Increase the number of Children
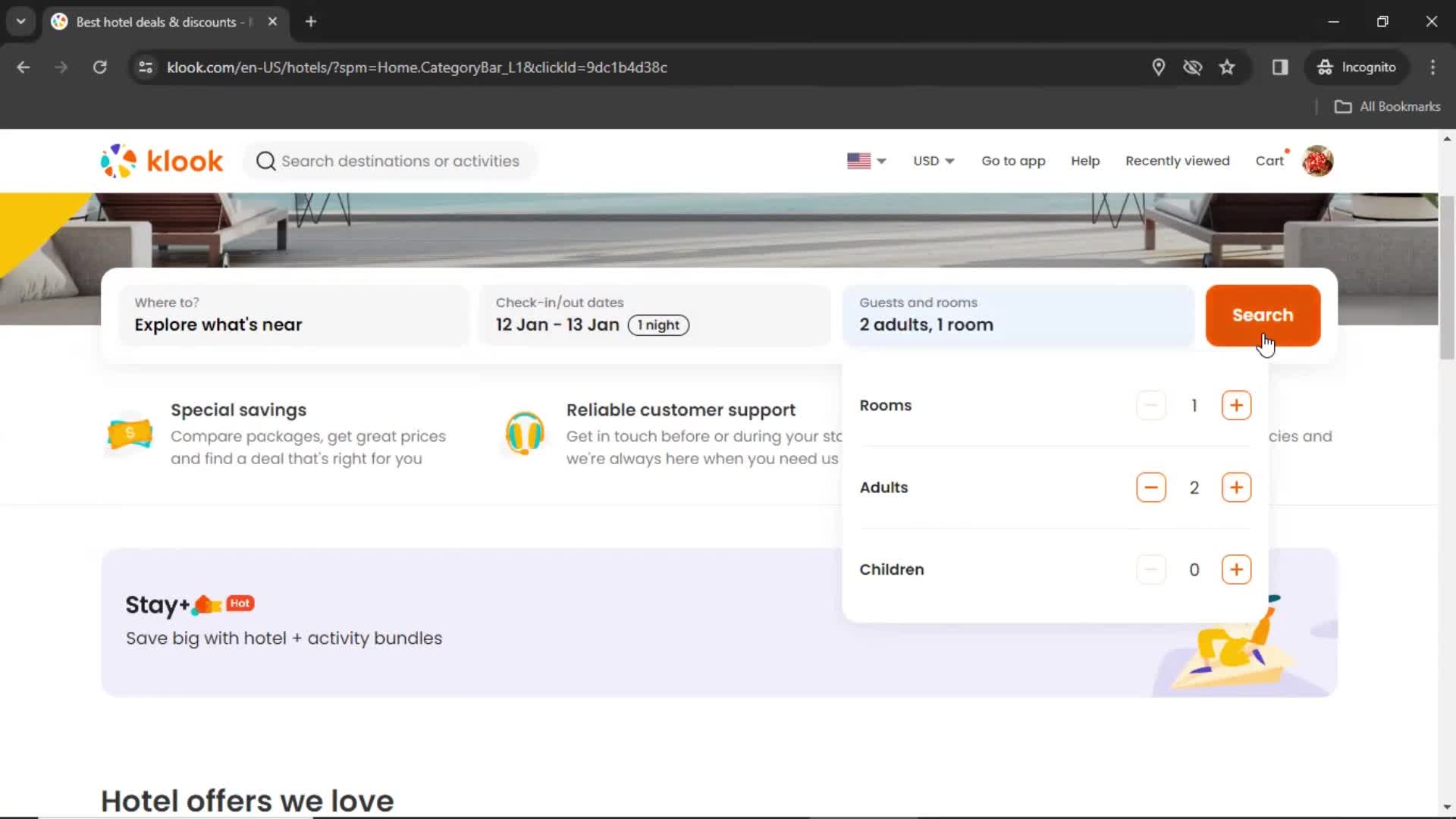This screenshot has height=819, width=1456. click(1237, 569)
